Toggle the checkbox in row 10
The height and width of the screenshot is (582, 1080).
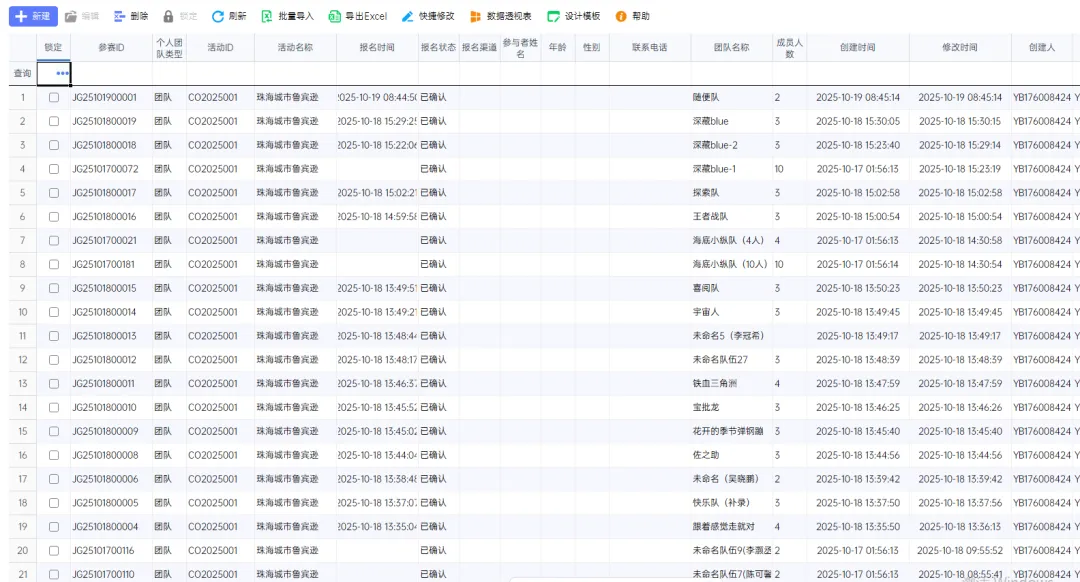click(x=54, y=312)
